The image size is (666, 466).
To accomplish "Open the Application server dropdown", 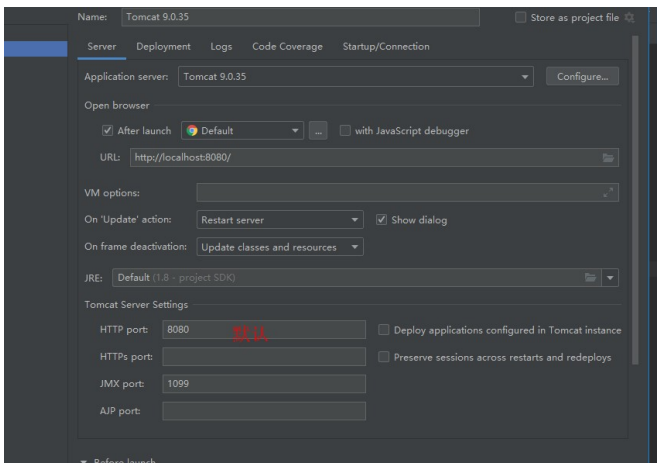I will [x=356, y=76].
